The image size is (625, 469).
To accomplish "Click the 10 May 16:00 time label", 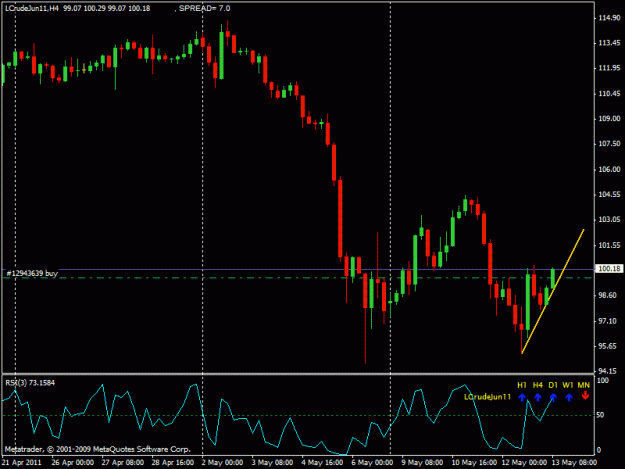I will pos(474,463).
